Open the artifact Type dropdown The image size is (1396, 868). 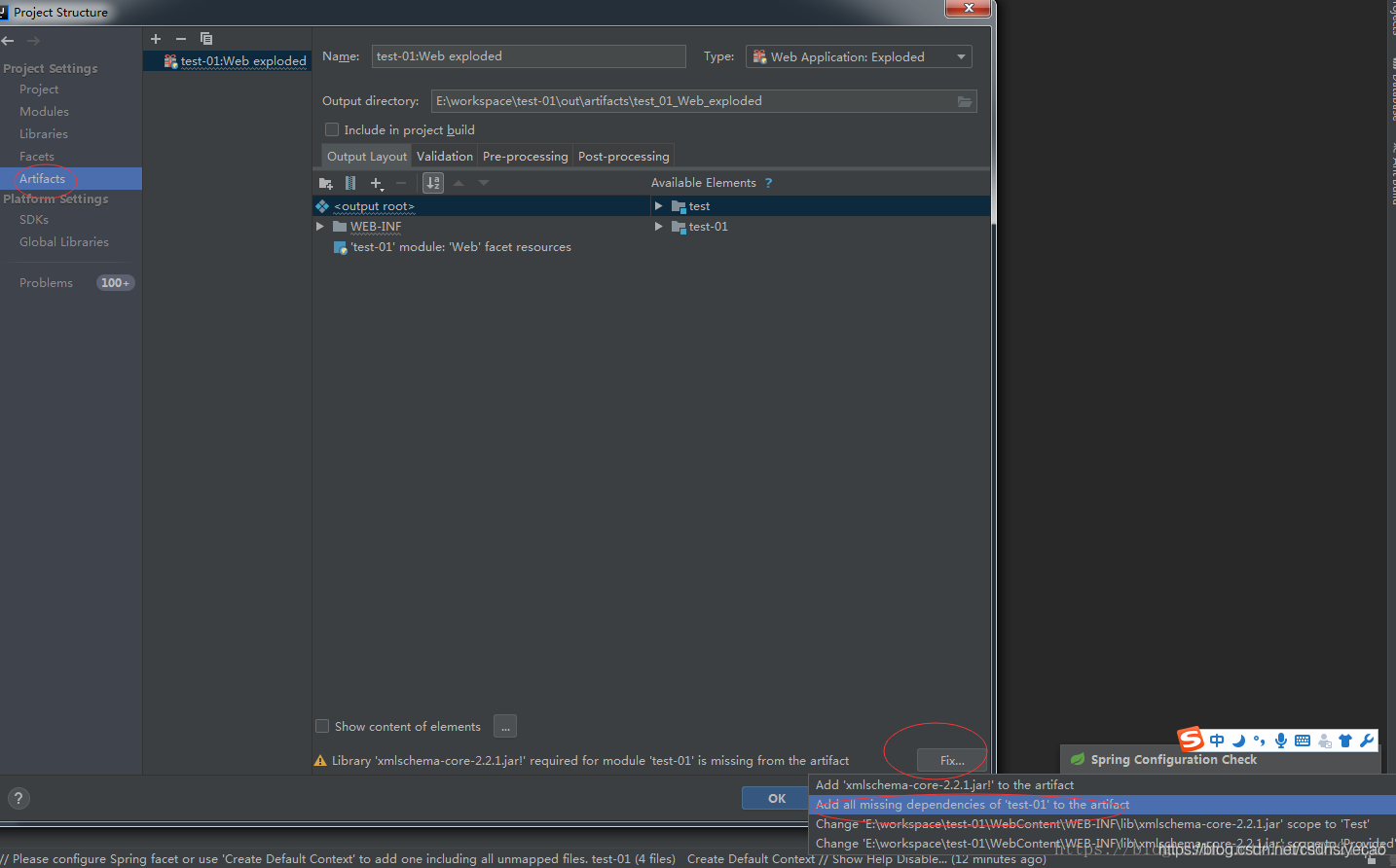(x=859, y=56)
